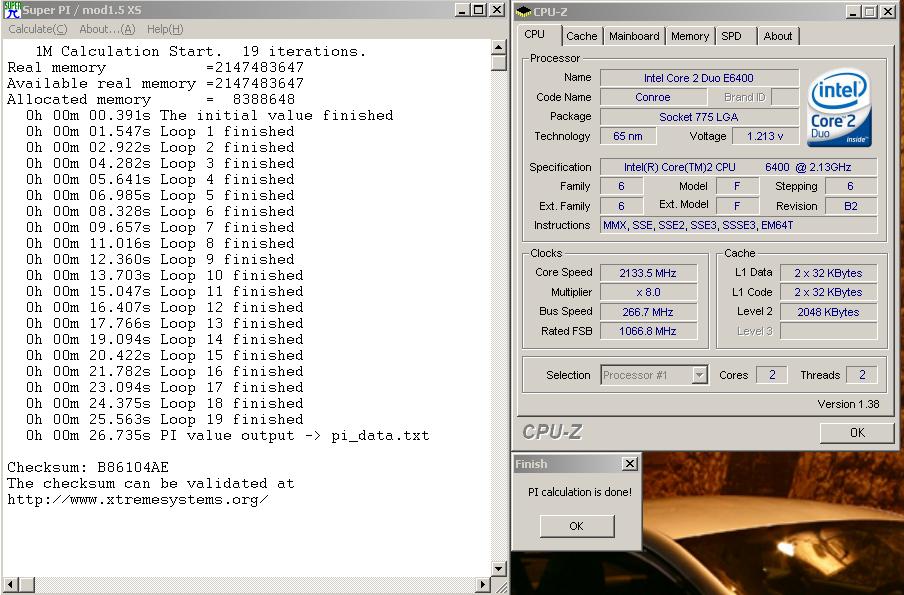This screenshot has height=595, width=904.
Task: Click the Code Name value 'Conroe'
Action: click(x=653, y=97)
